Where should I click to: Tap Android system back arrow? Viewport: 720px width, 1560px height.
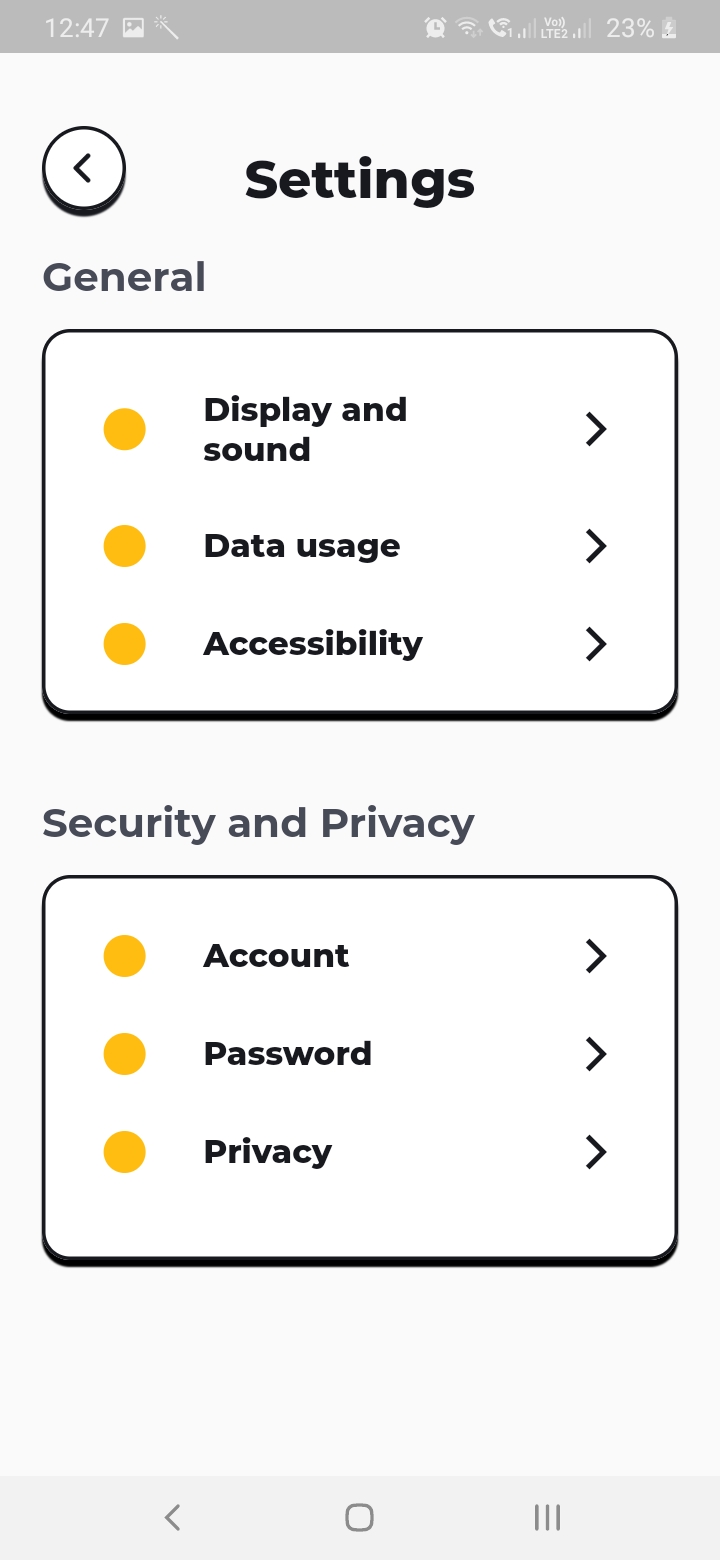[172, 1517]
